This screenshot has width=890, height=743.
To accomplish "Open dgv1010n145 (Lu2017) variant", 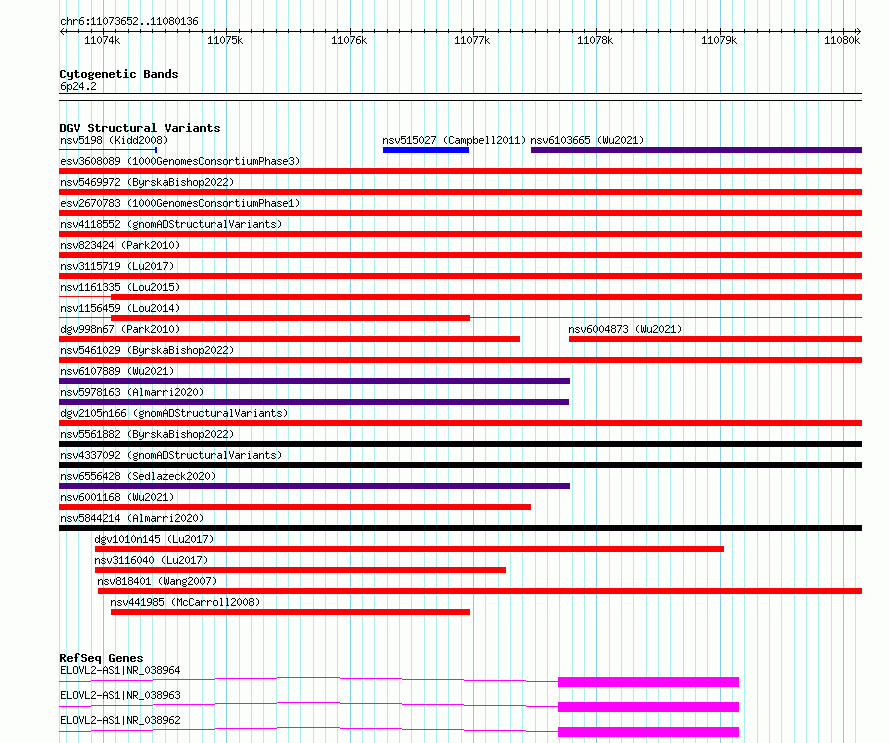I will (154, 539).
